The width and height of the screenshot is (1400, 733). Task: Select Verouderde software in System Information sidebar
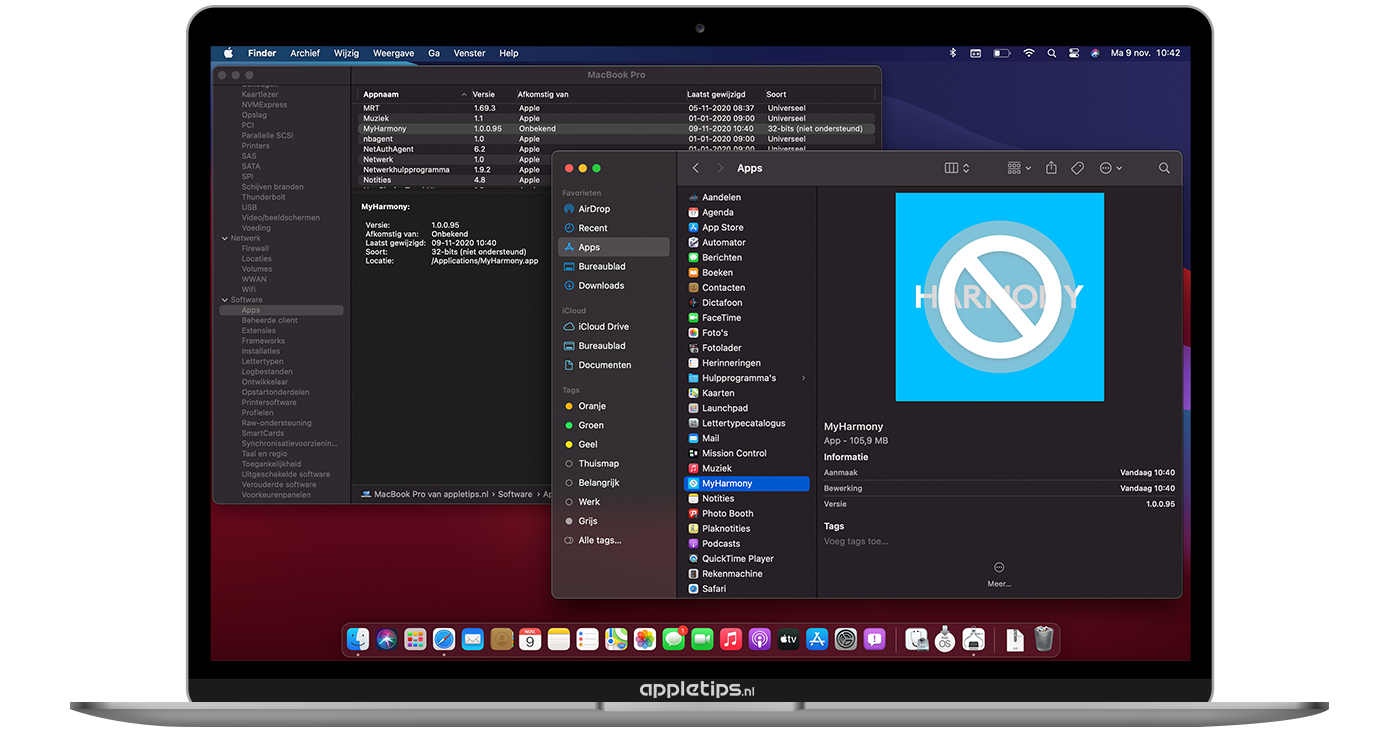279,485
